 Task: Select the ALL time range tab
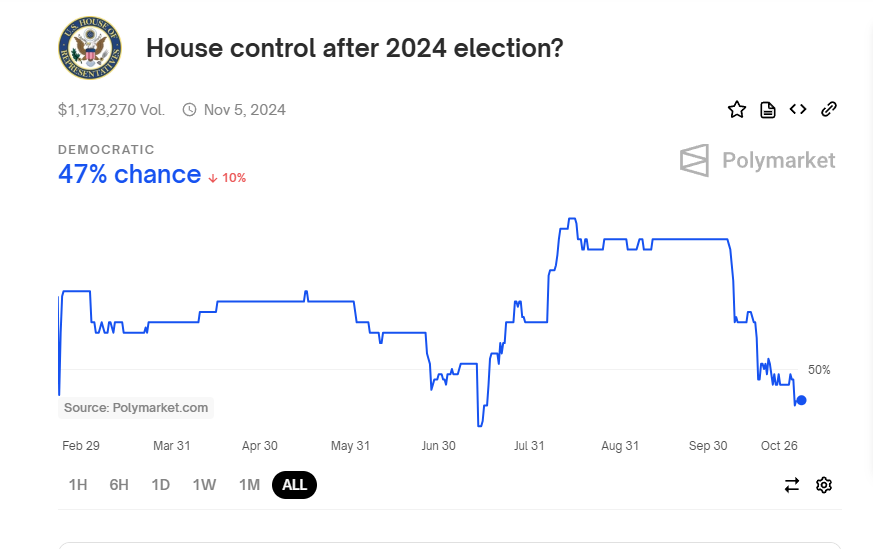coord(294,485)
